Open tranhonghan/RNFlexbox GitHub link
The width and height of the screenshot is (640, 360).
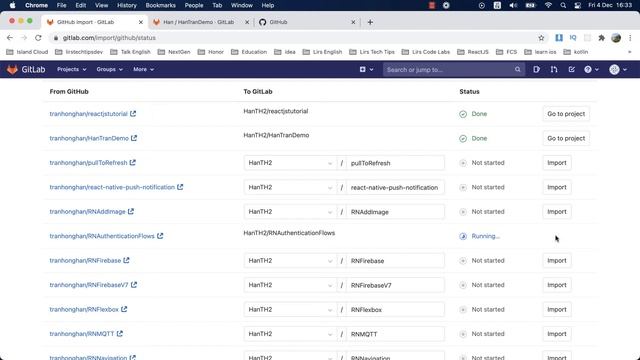(x=84, y=309)
